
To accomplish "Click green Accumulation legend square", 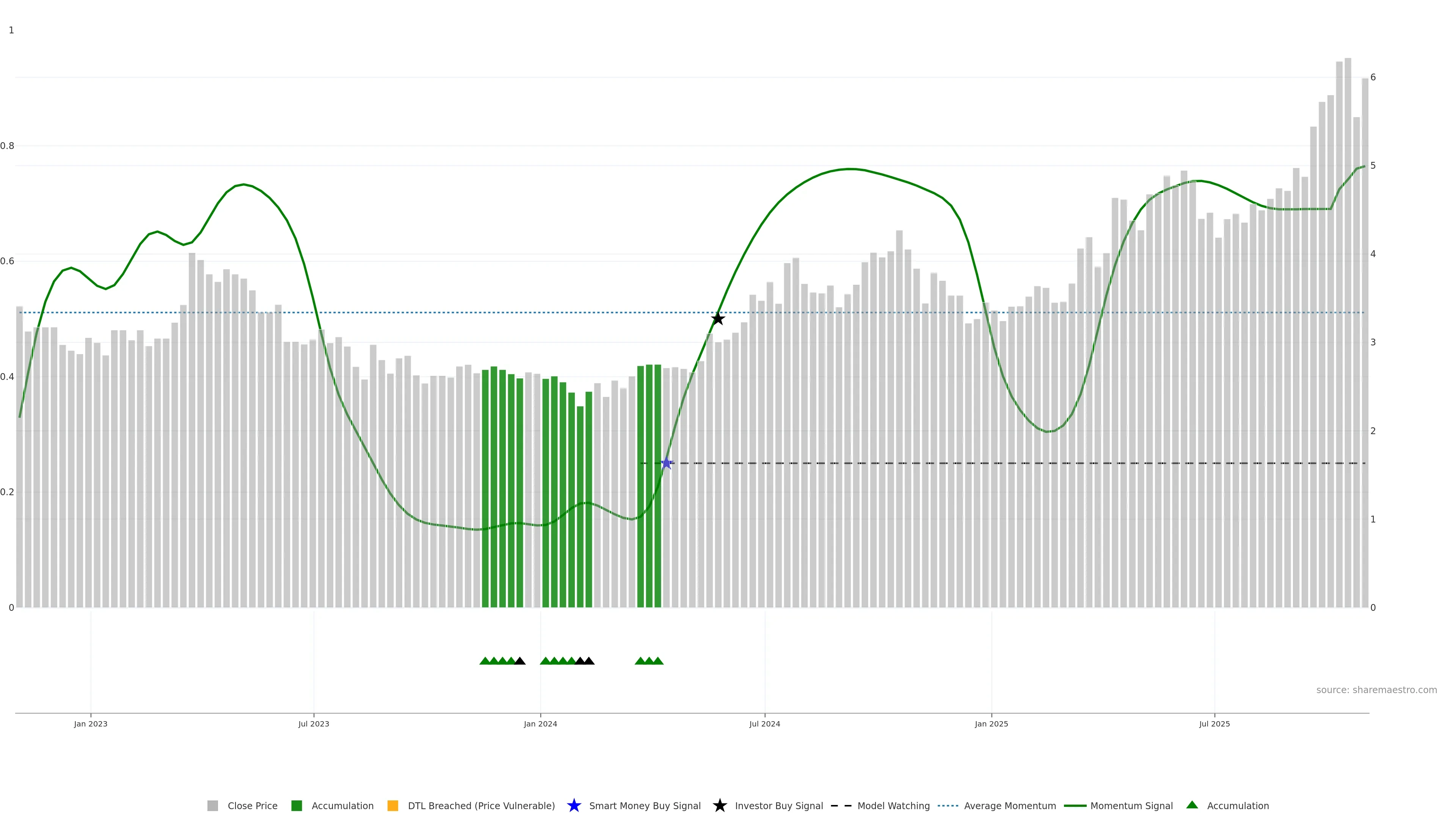I will tap(296, 806).
